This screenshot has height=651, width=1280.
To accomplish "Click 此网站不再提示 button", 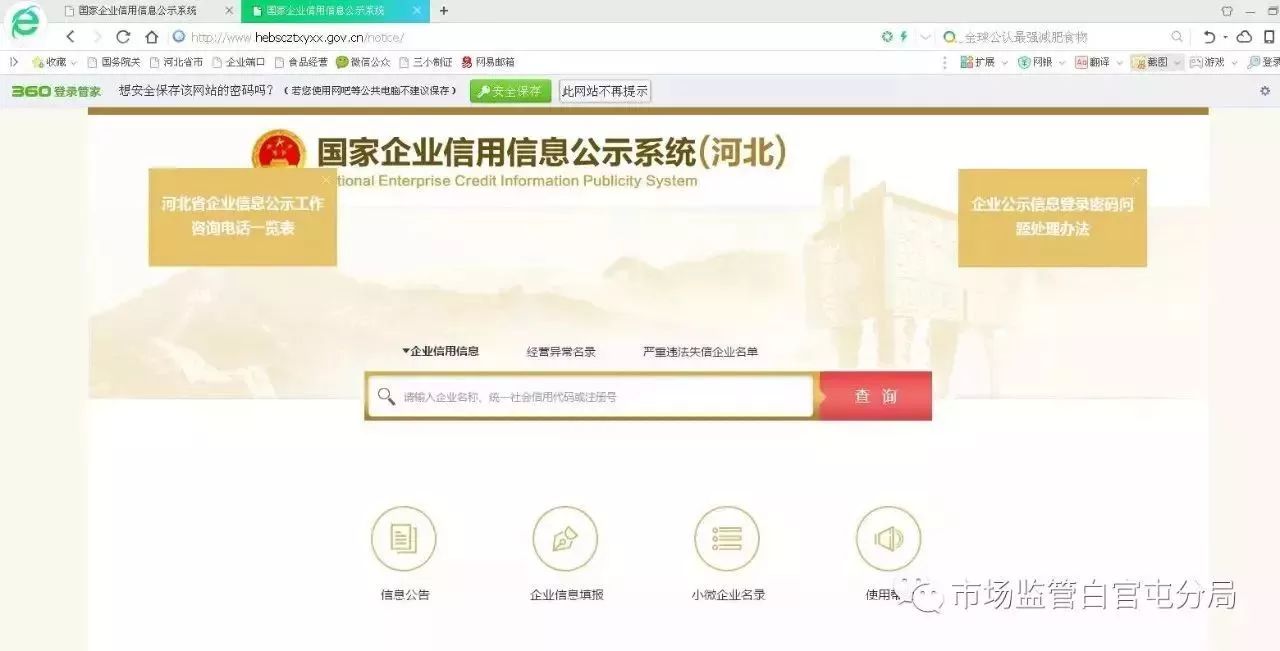I will coord(605,91).
